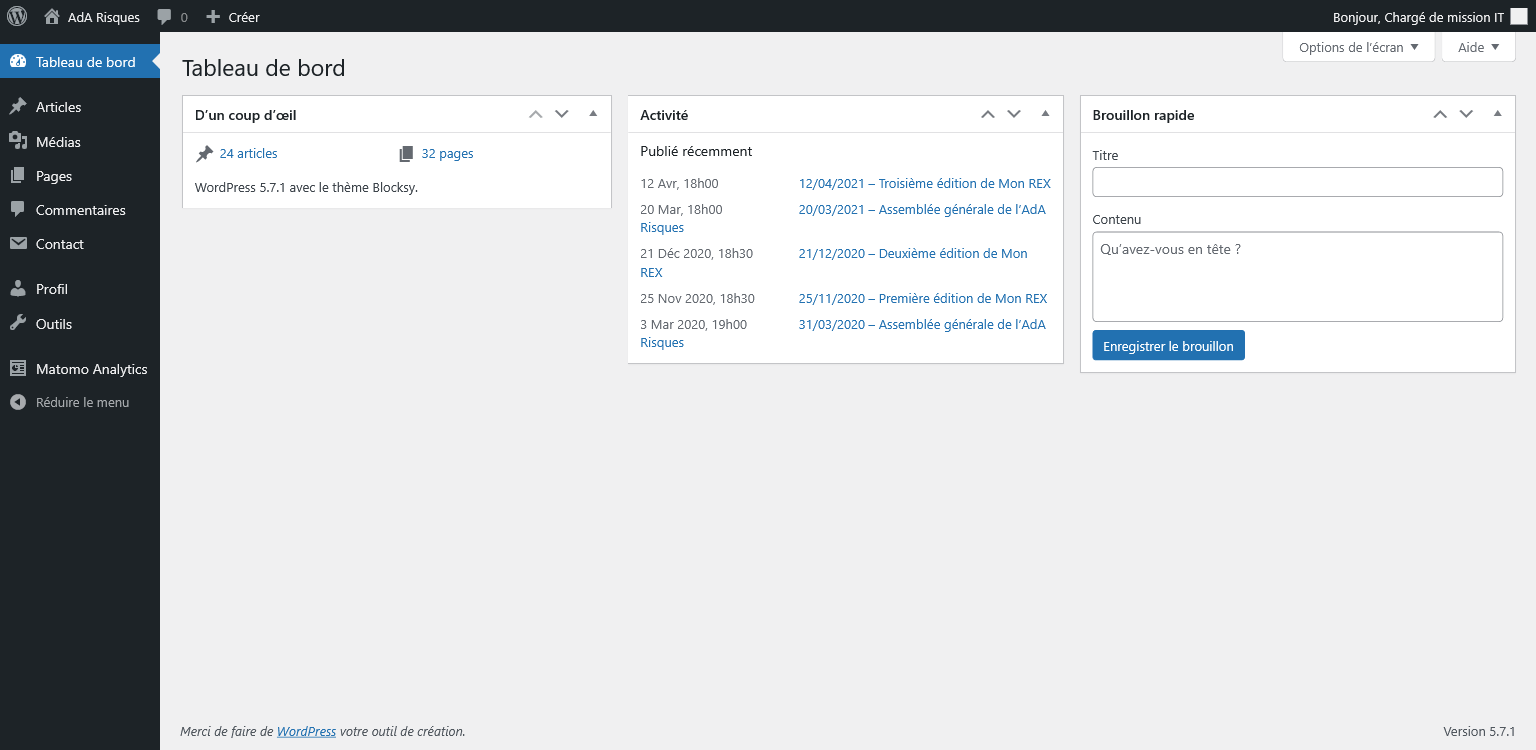Click the WordPress logo icon
The height and width of the screenshot is (750, 1536).
coord(17,17)
